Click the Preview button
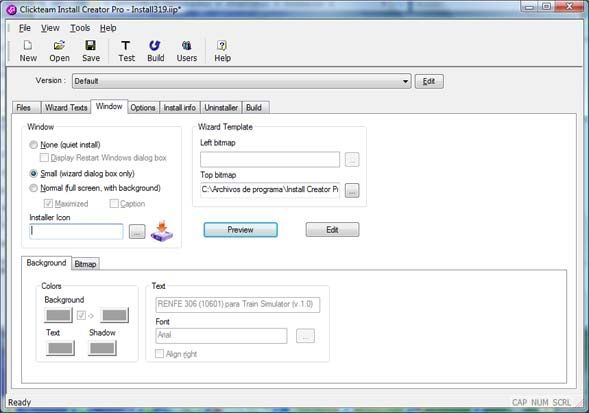Screen dimensions: 589x413 pyautogui.click(x=240, y=230)
